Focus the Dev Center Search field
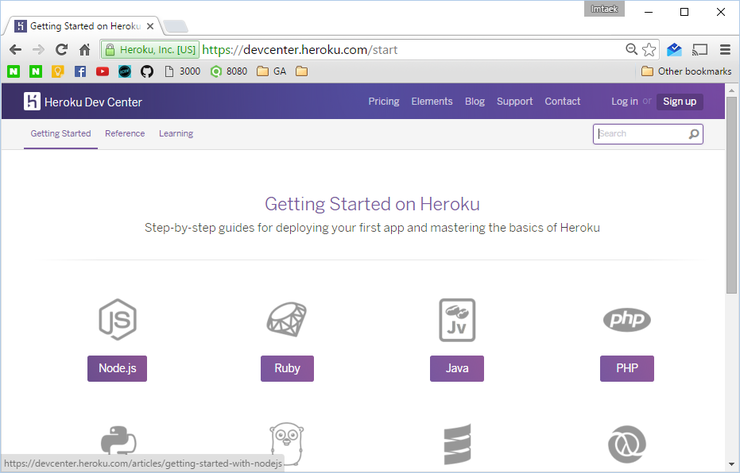This screenshot has height=473, width=740. point(648,134)
